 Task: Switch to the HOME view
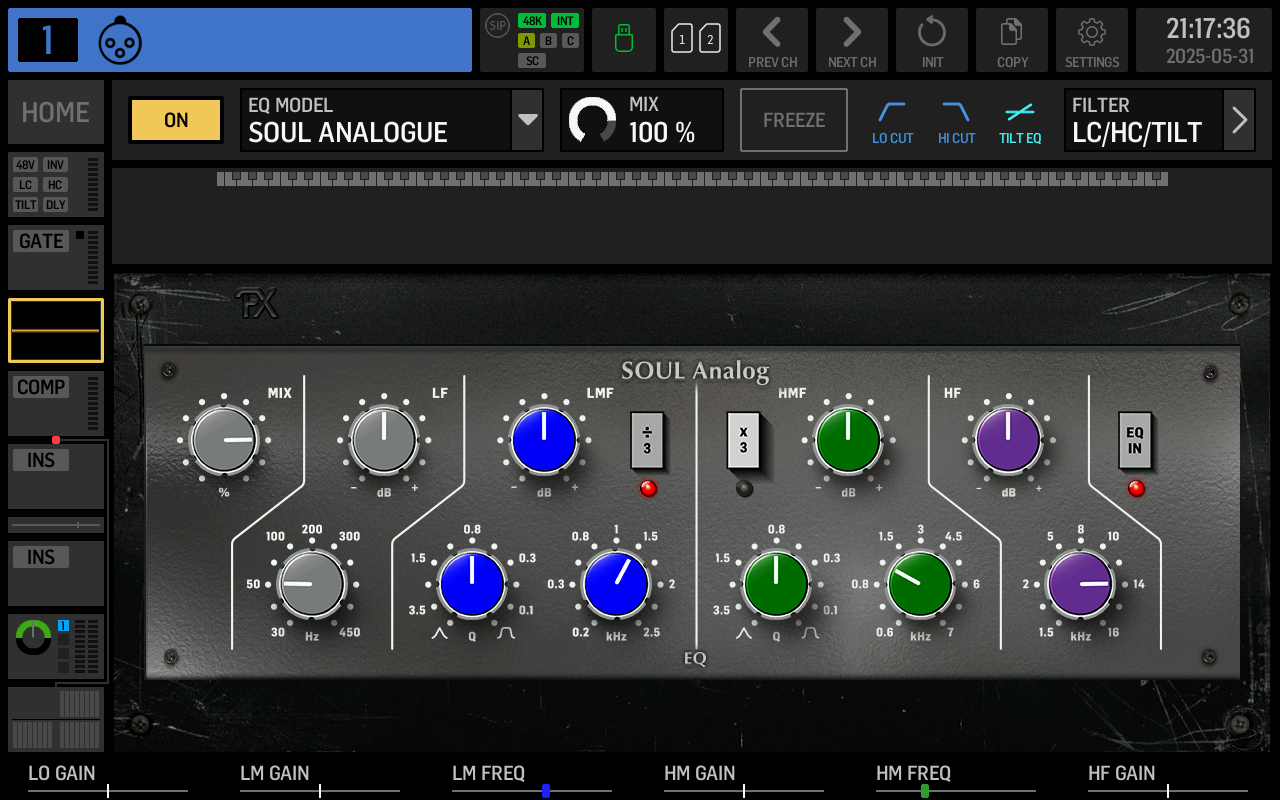pyautogui.click(x=55, y=112)
